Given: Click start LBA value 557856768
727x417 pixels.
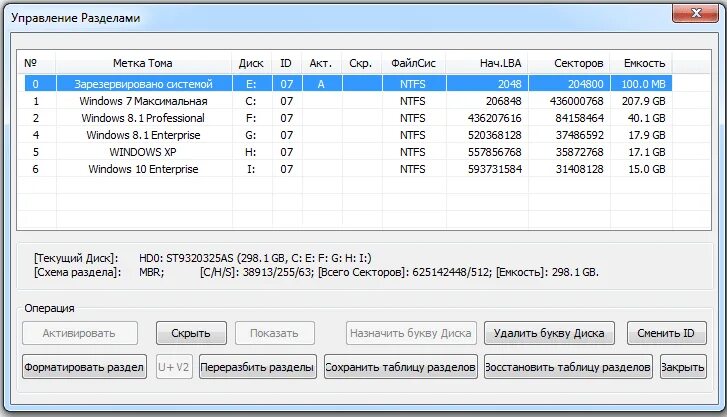Looking at the screenshot, I should [494, 152].
